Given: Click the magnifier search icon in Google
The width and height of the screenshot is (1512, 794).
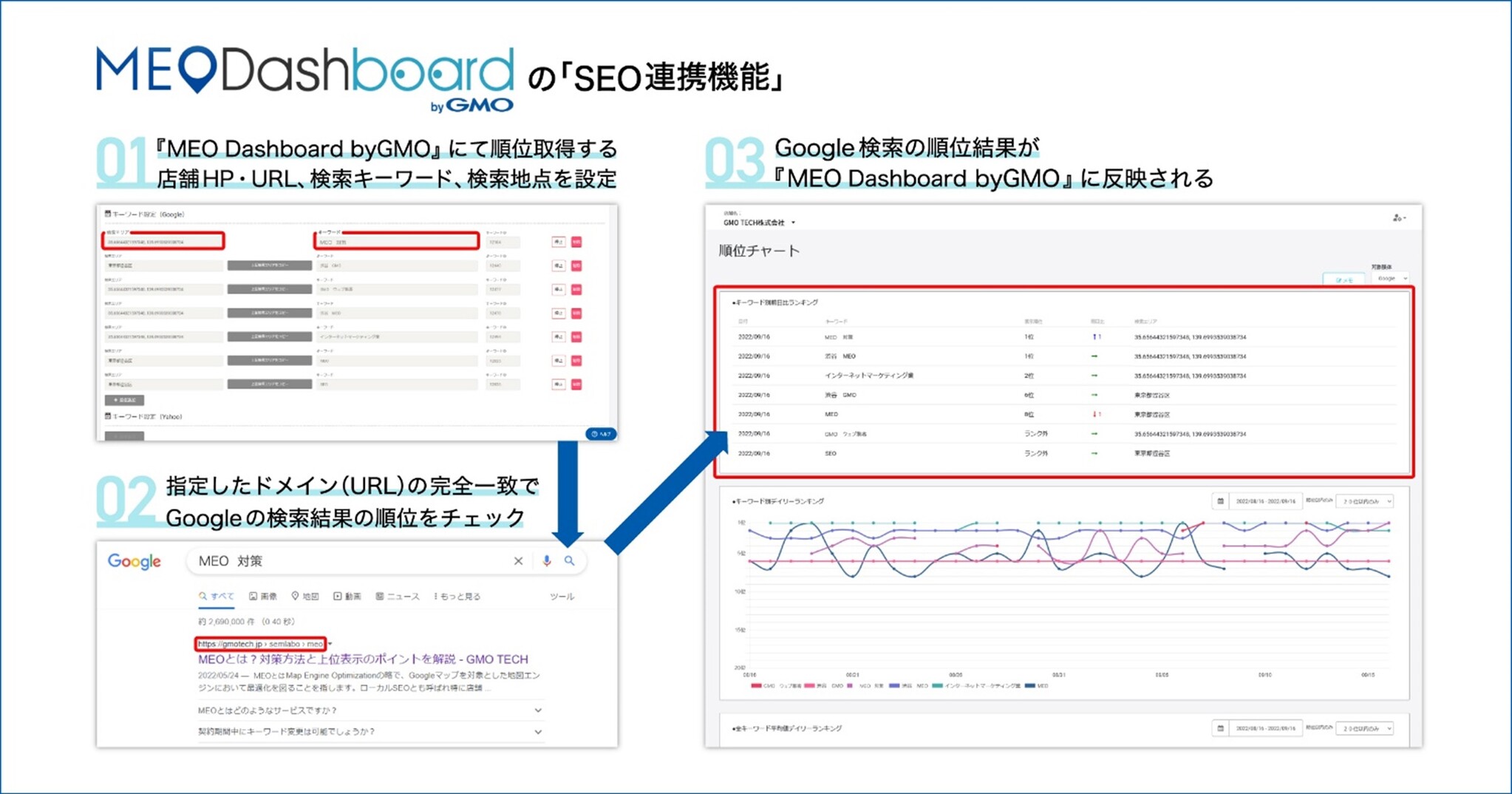Looking at the screenshot, I should [570, 561].
